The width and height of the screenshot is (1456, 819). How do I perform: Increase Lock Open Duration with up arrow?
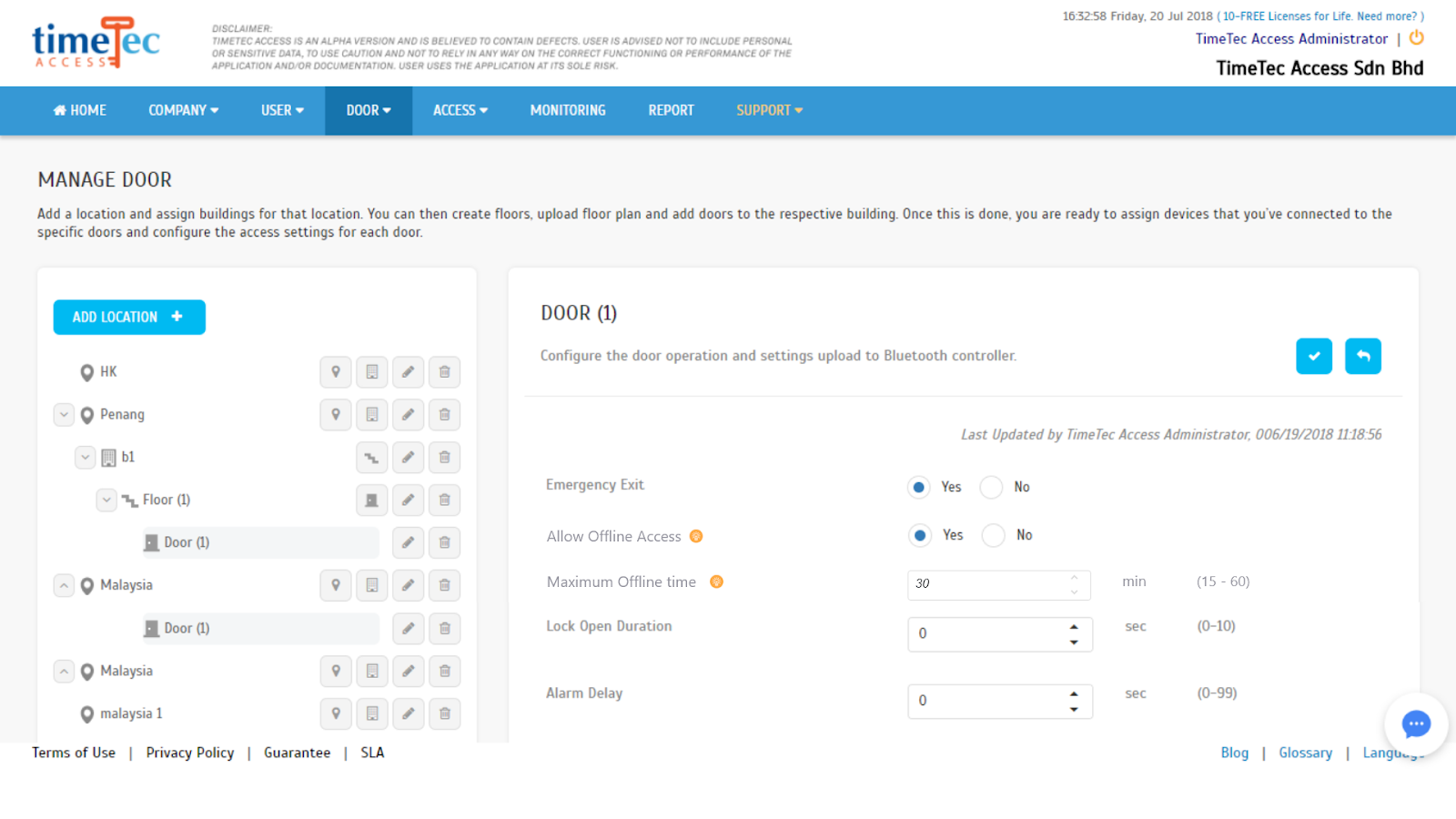1074,627
